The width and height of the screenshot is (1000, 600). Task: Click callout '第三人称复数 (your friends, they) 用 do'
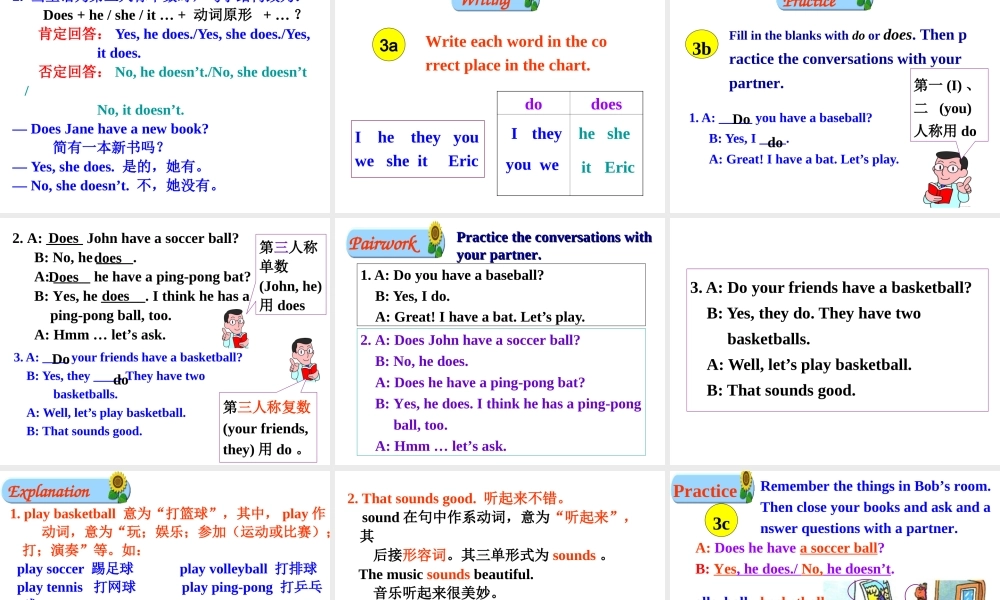coord(268,428)
